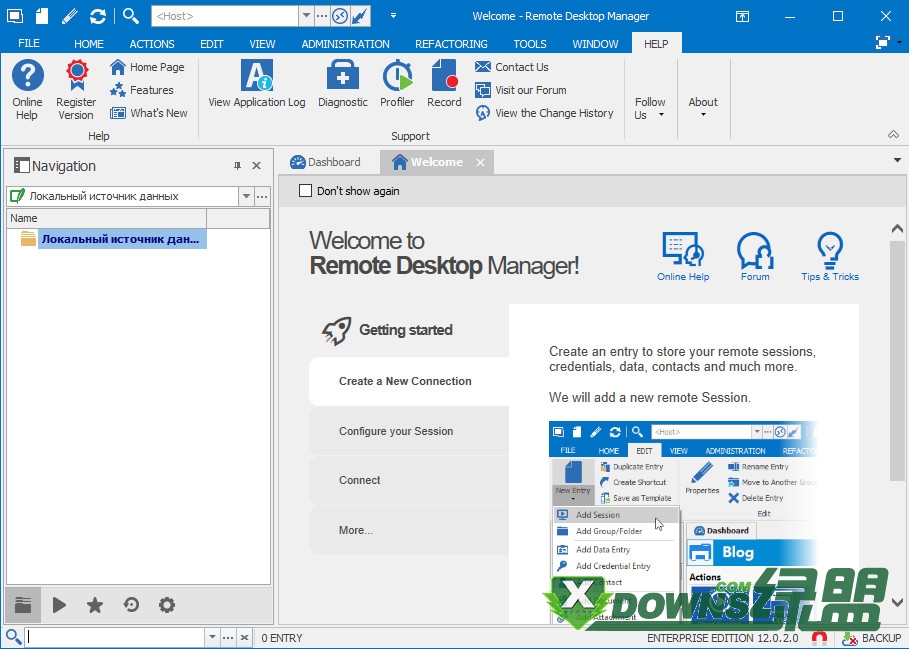
Task: Click the pencil Properties icon in title bar
Action: (x=70, y=16)
